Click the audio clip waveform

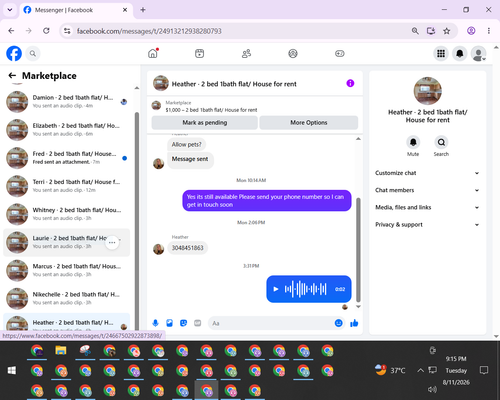click(305, 289)
